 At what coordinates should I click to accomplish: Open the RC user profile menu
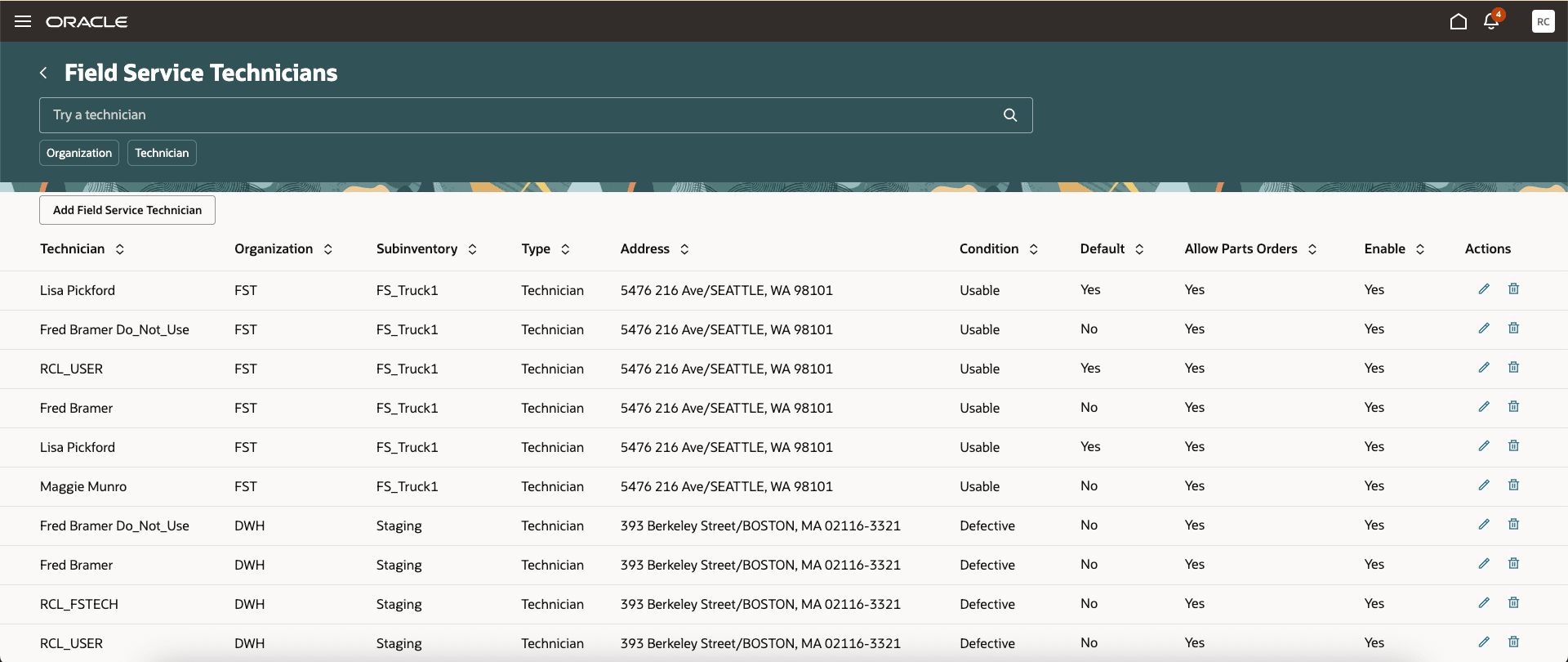[x=1543, y=21]
